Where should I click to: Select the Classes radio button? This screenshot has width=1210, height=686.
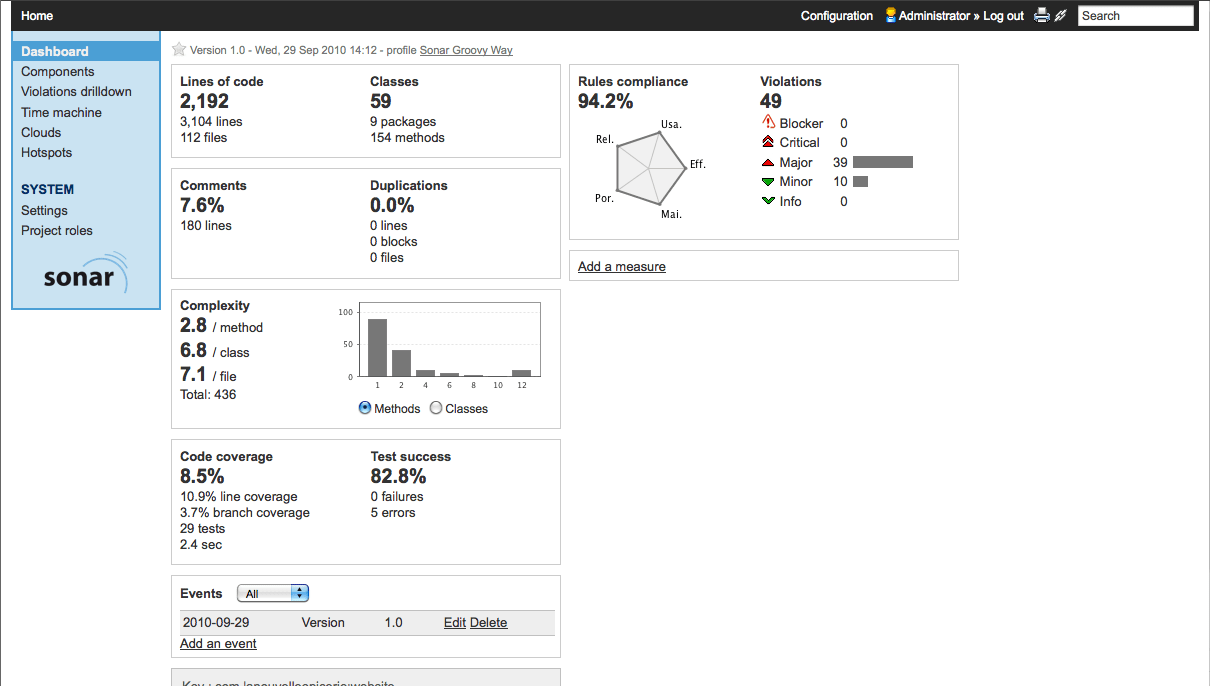[x=436, y=408]
